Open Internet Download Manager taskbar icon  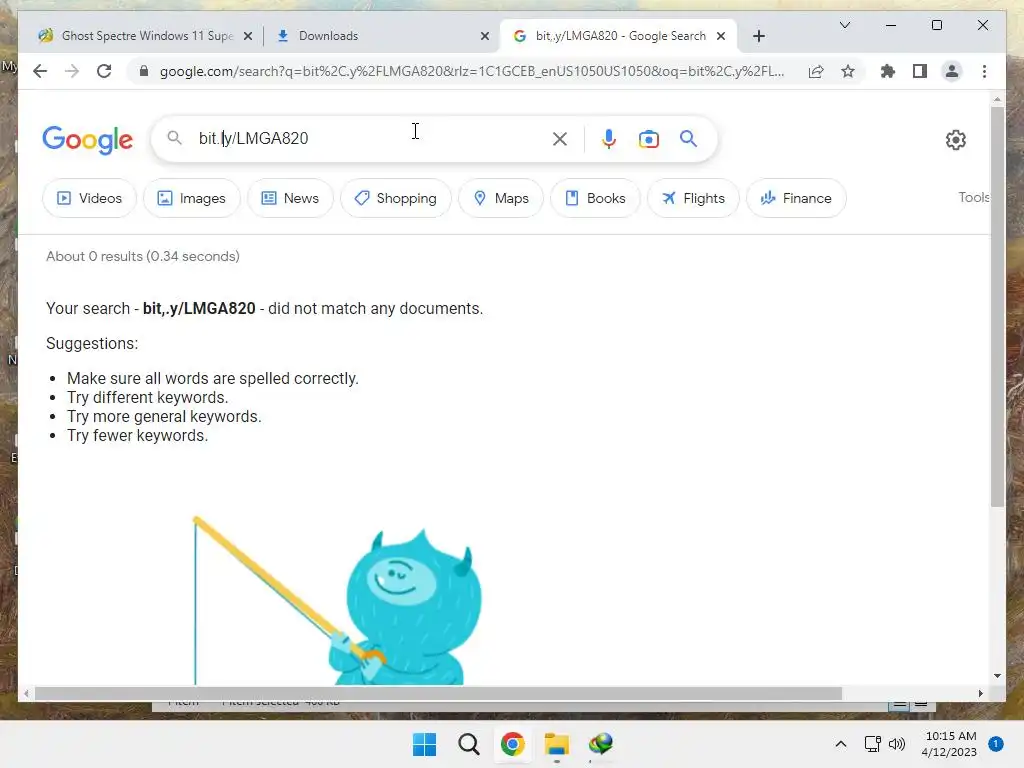click(601, 744)
